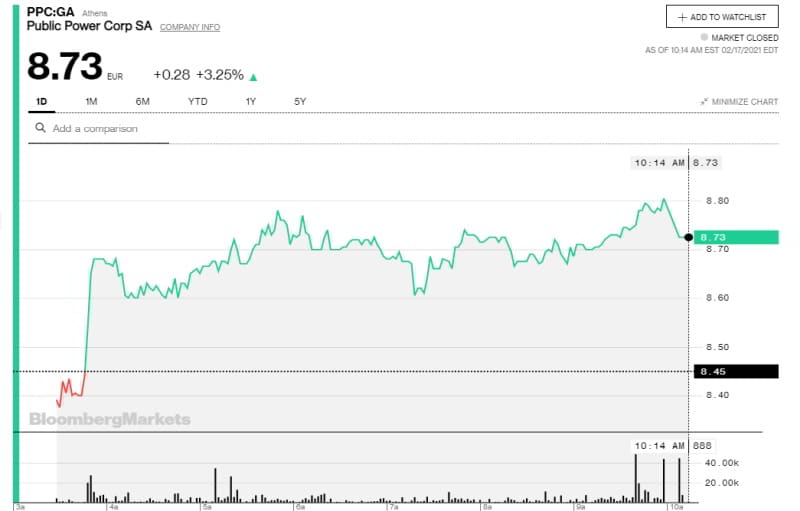Click the green up-arrow change indicator
The image size is (800, 511).
(x=254, y=77)
